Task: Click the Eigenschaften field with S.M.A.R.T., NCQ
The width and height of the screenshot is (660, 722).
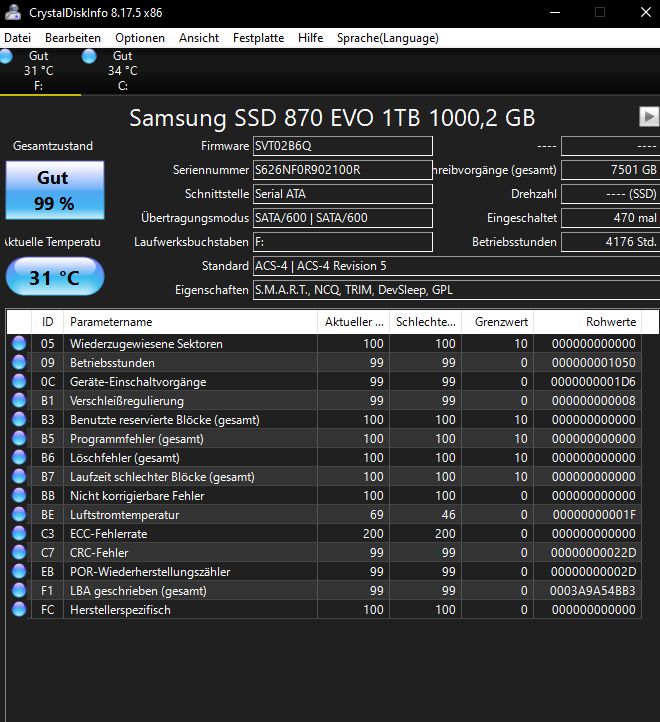Action: 456,290
